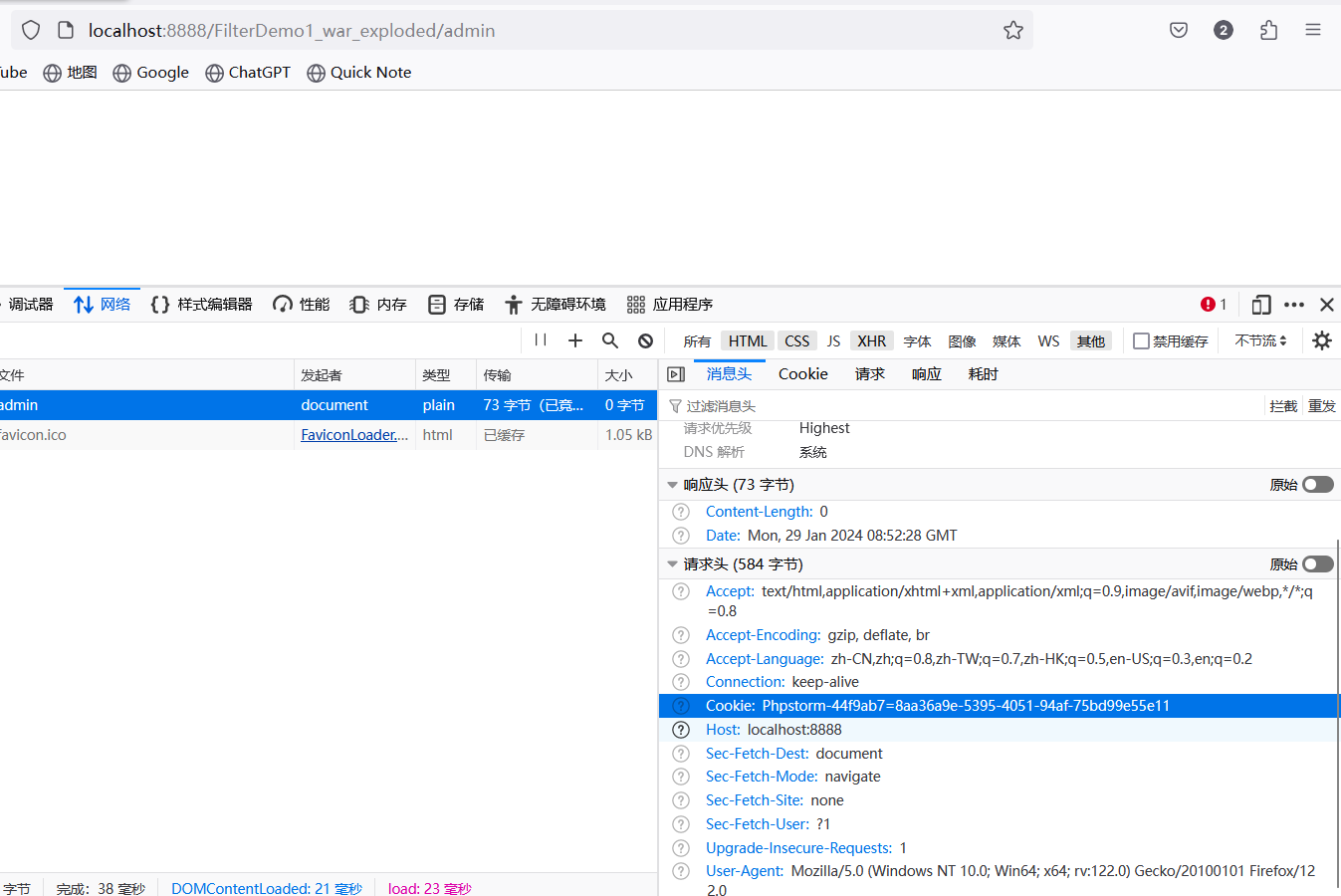Open the FaviconLoader initiator link

point(354,435)
